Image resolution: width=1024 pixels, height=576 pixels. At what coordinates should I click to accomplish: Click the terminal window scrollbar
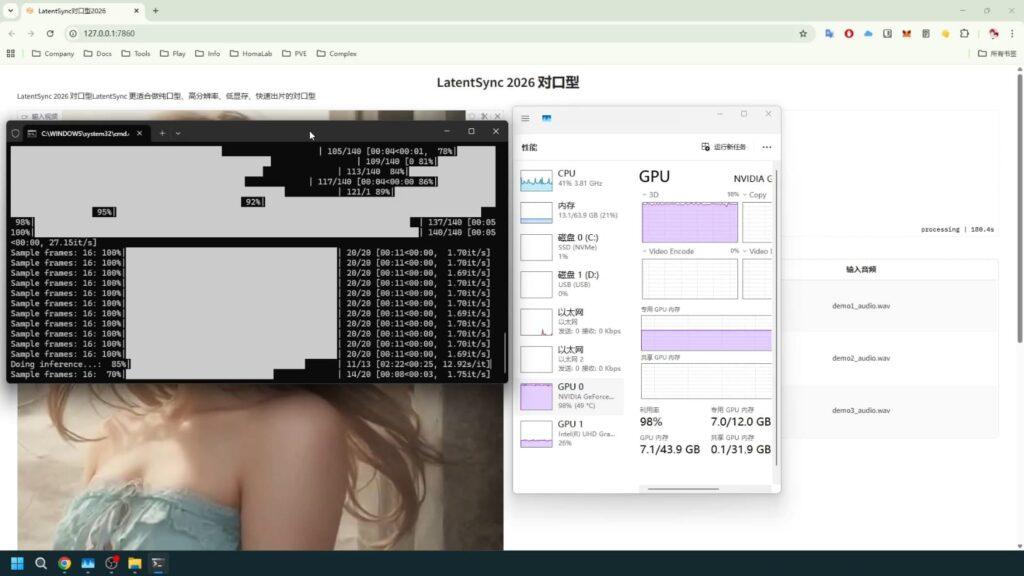[x=505, y=353]
